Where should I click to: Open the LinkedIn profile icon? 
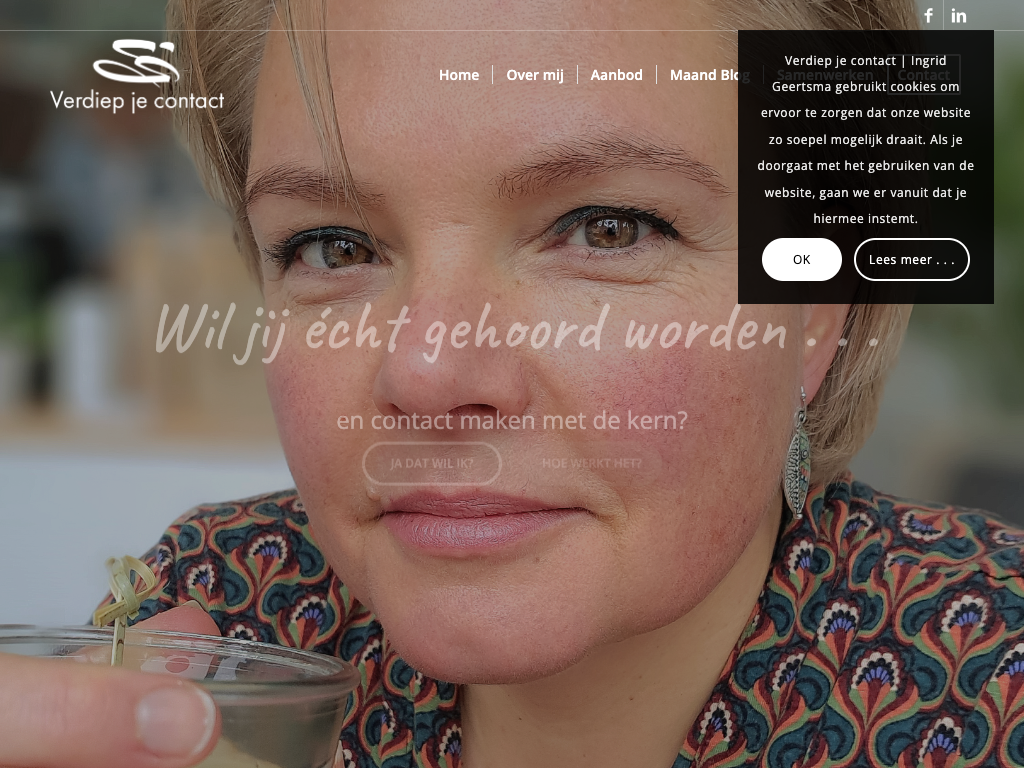pyautogui.click(x=958, y=15)
